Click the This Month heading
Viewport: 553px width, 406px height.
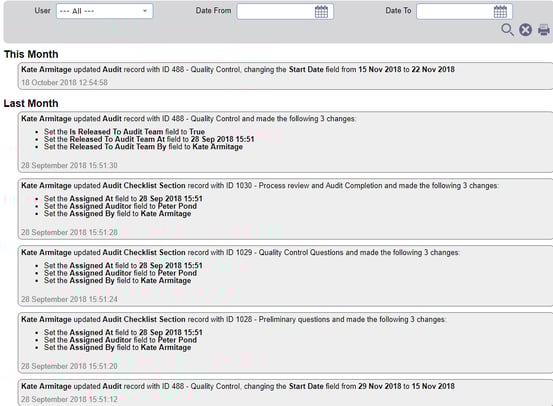click(x=31, y=54)
